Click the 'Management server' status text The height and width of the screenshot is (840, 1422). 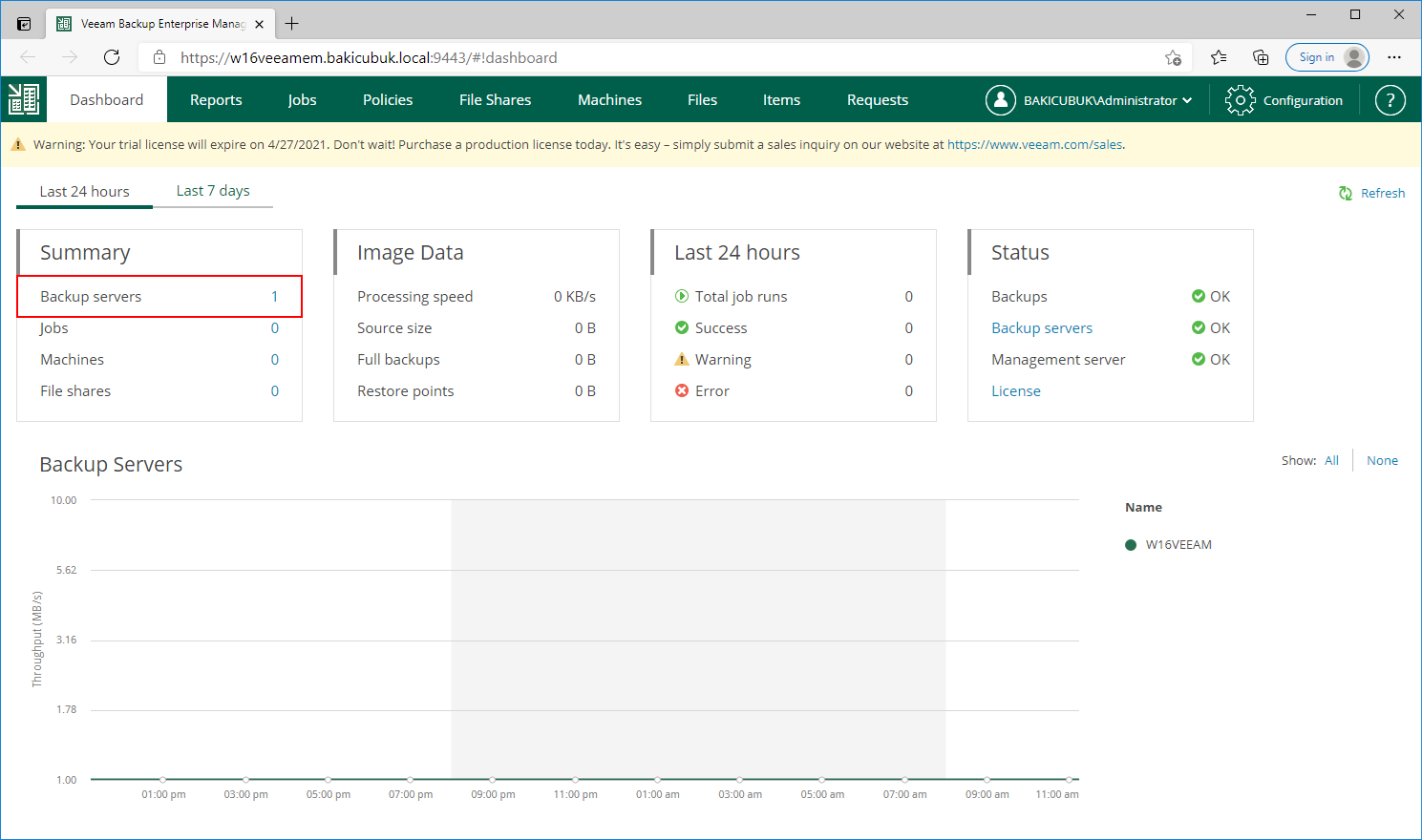(1058, 359)
